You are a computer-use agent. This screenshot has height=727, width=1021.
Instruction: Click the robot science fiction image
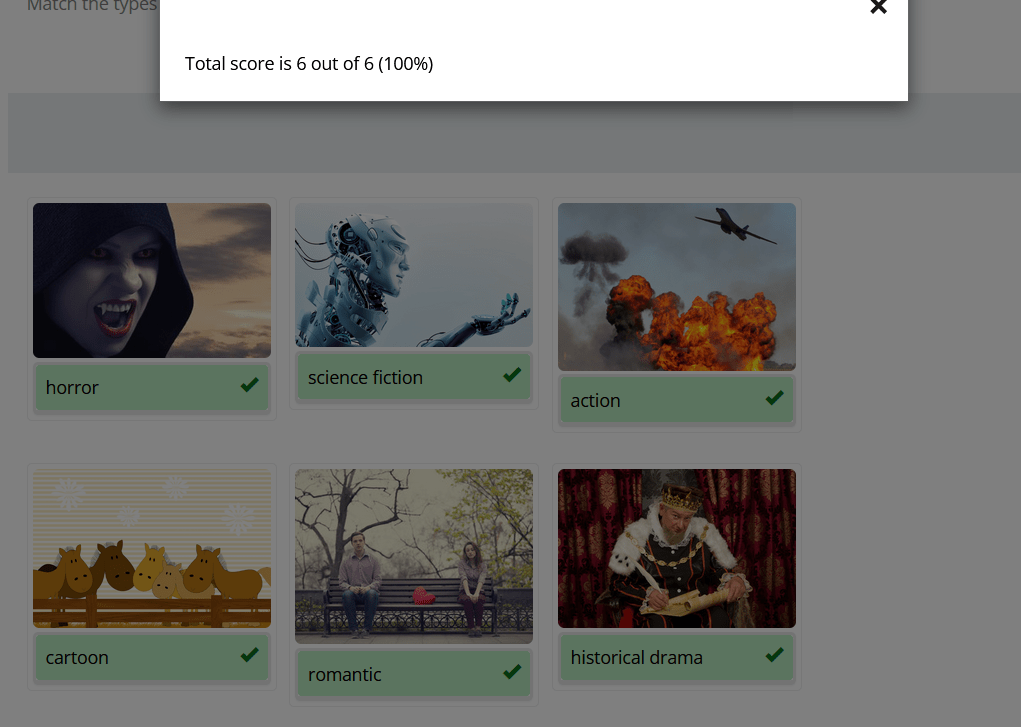(x=414, y=275)
